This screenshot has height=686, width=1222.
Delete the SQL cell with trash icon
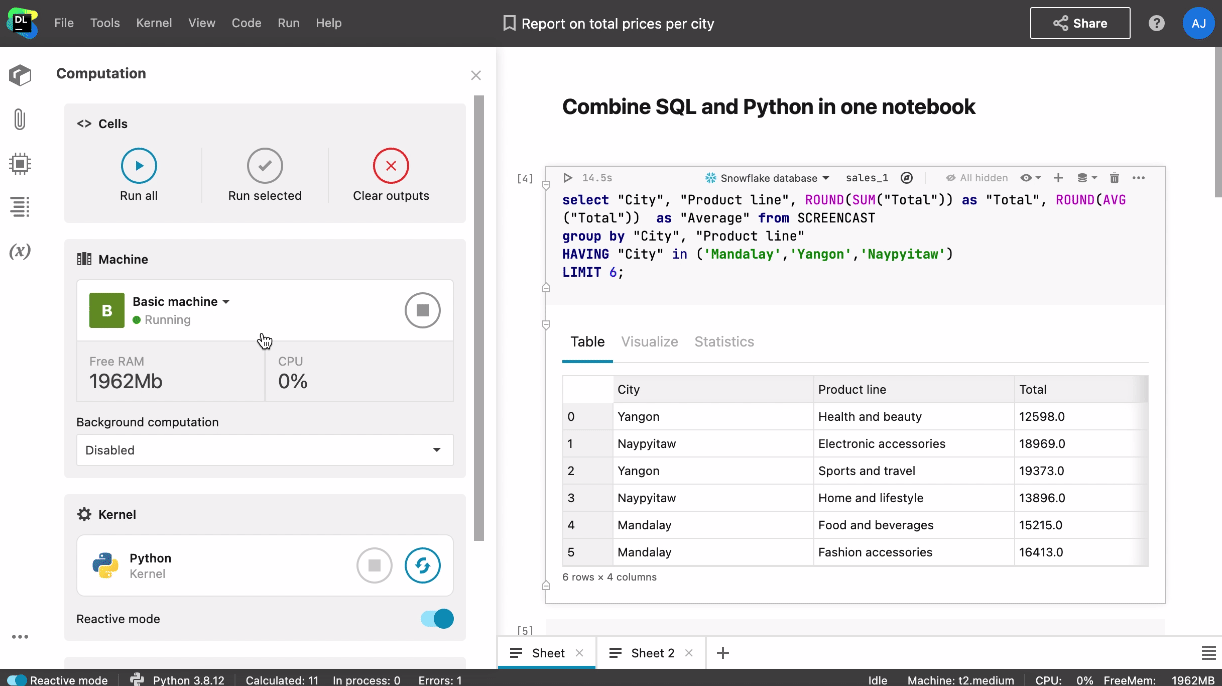point(1115,178)
